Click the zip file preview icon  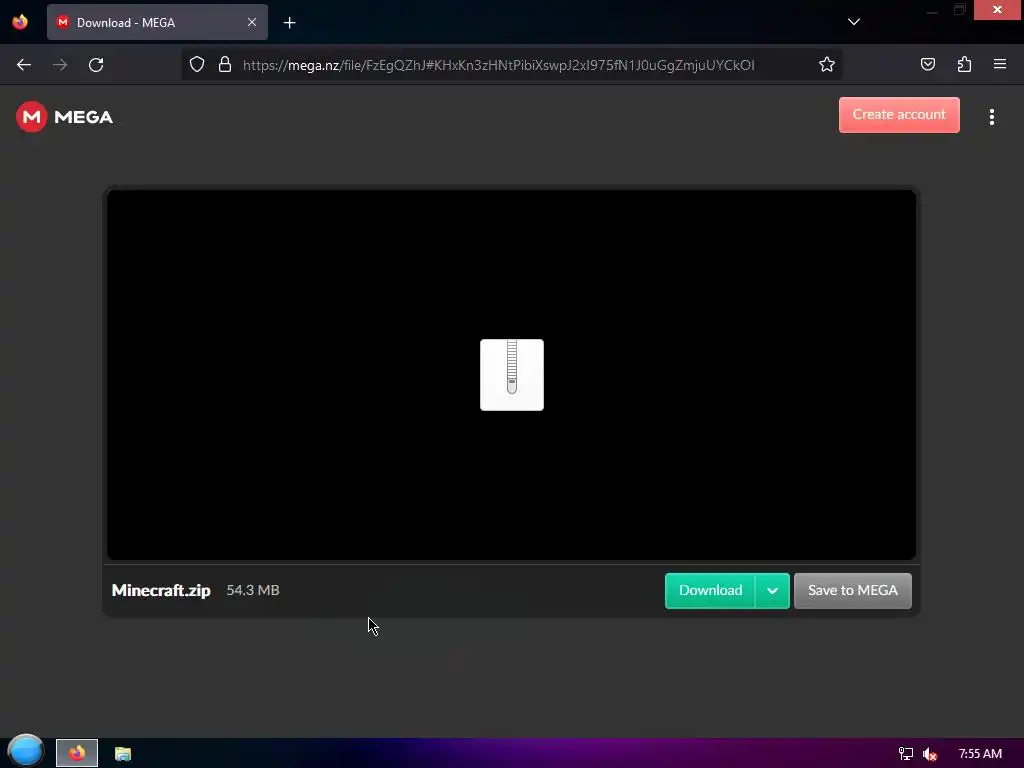[511, 375]
